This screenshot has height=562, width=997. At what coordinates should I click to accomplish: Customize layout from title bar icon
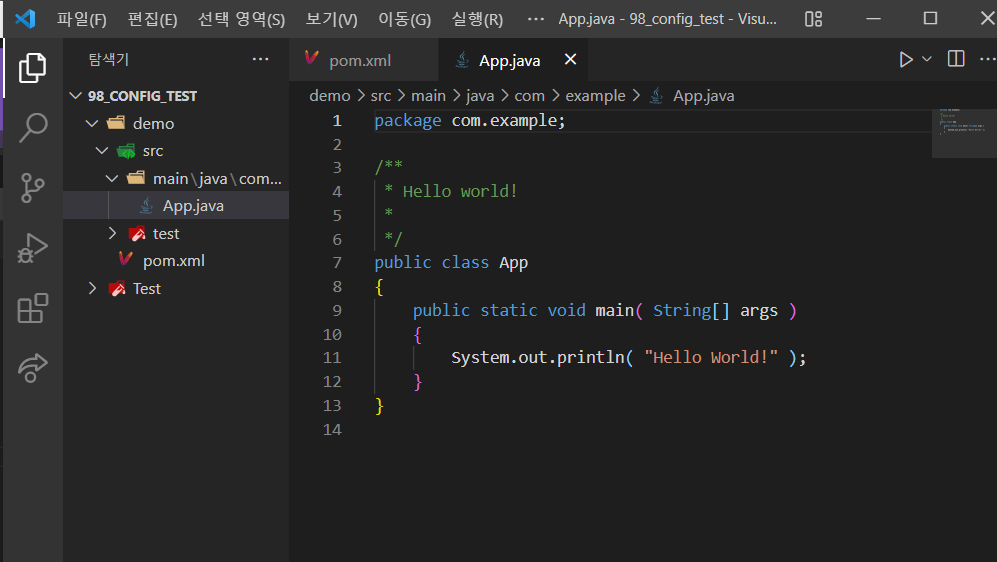(x=813, y=19)
